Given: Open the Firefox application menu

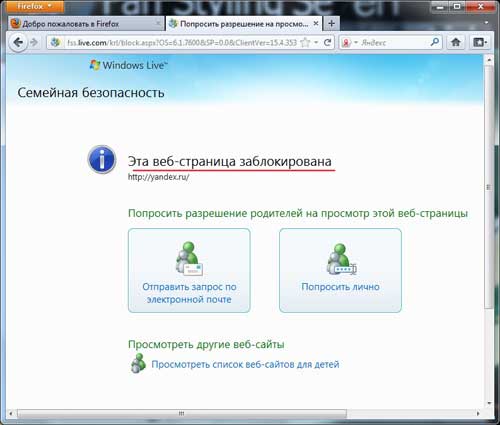Looking at the screenshot, I should [35, 6].
